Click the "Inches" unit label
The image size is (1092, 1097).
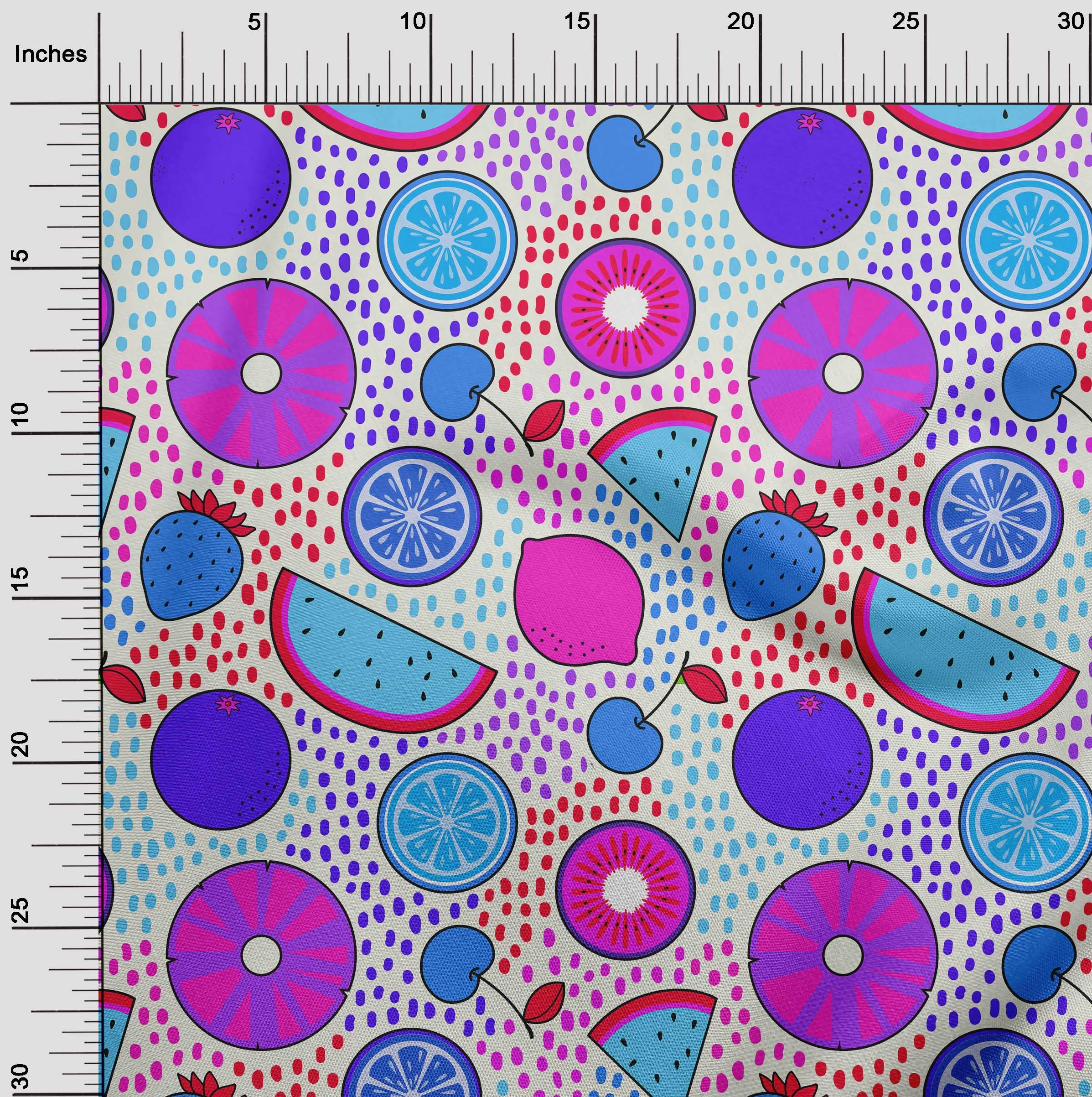[x=51, y=55]
